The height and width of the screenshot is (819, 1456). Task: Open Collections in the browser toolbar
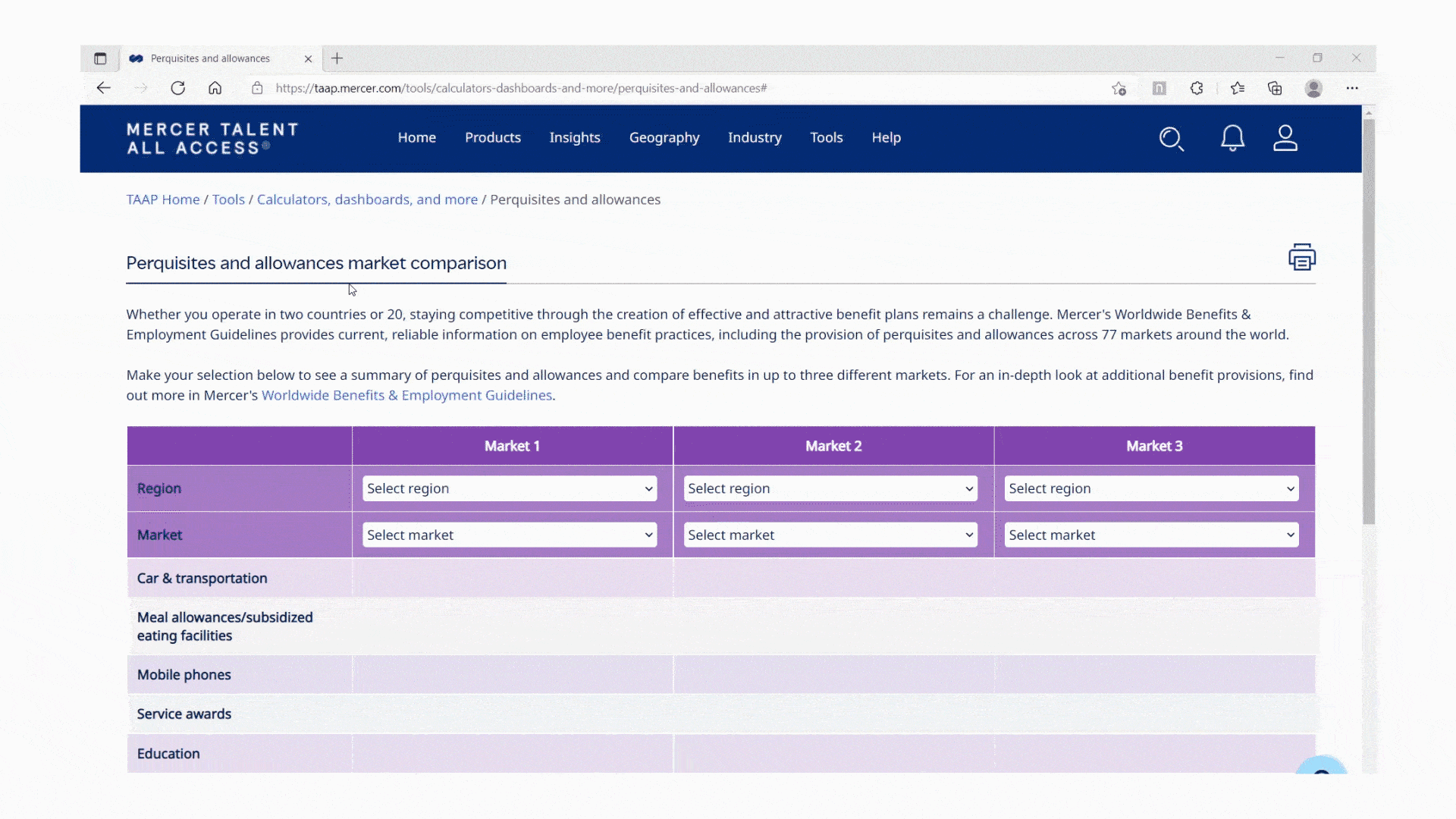point(1274,88)
